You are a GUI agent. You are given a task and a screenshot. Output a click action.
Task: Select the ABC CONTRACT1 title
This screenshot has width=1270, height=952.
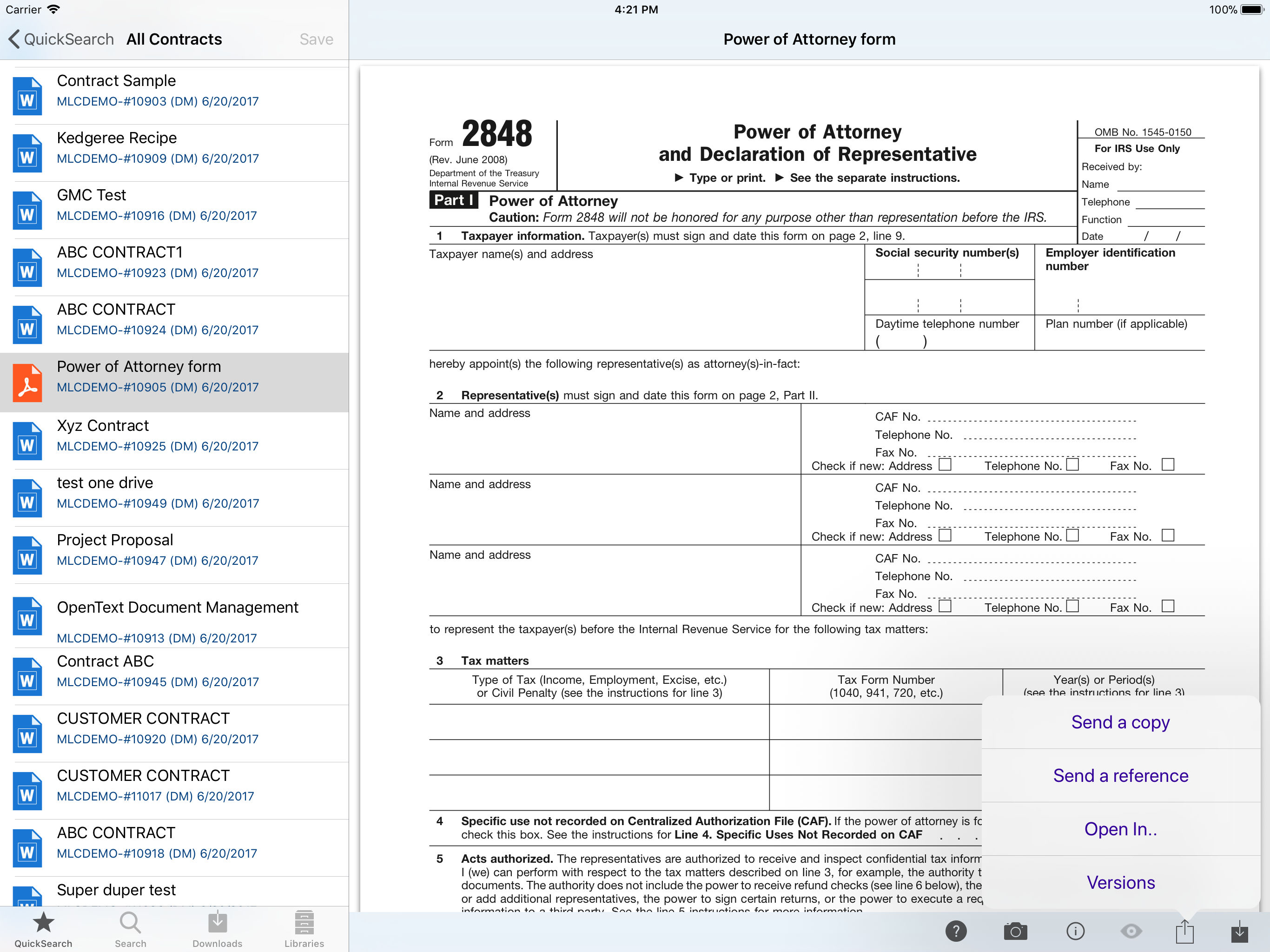119,252
